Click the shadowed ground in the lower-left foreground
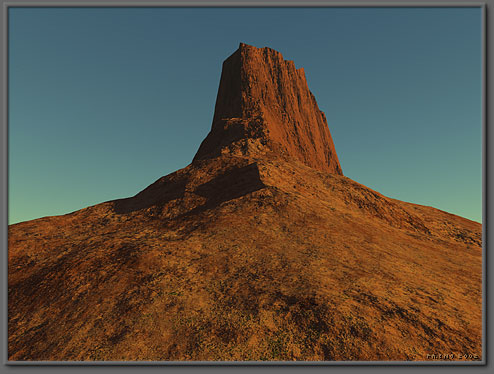Image resolution: width=494 pixels, height=374 pixels. (50, 300)
